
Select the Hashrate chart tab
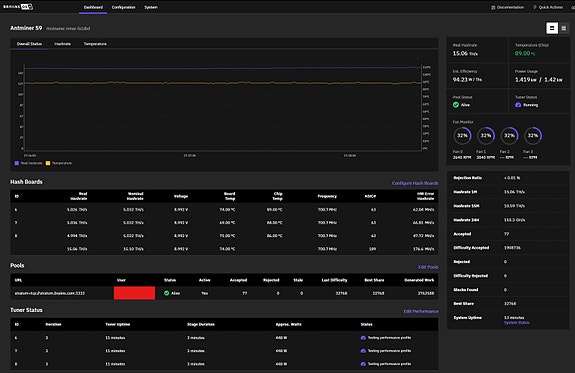62,44
